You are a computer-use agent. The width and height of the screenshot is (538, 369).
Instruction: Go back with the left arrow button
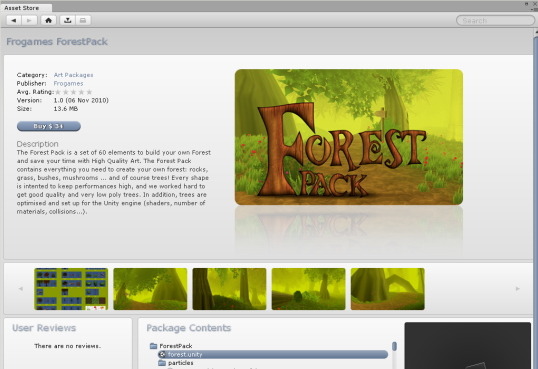coord(14,21)
